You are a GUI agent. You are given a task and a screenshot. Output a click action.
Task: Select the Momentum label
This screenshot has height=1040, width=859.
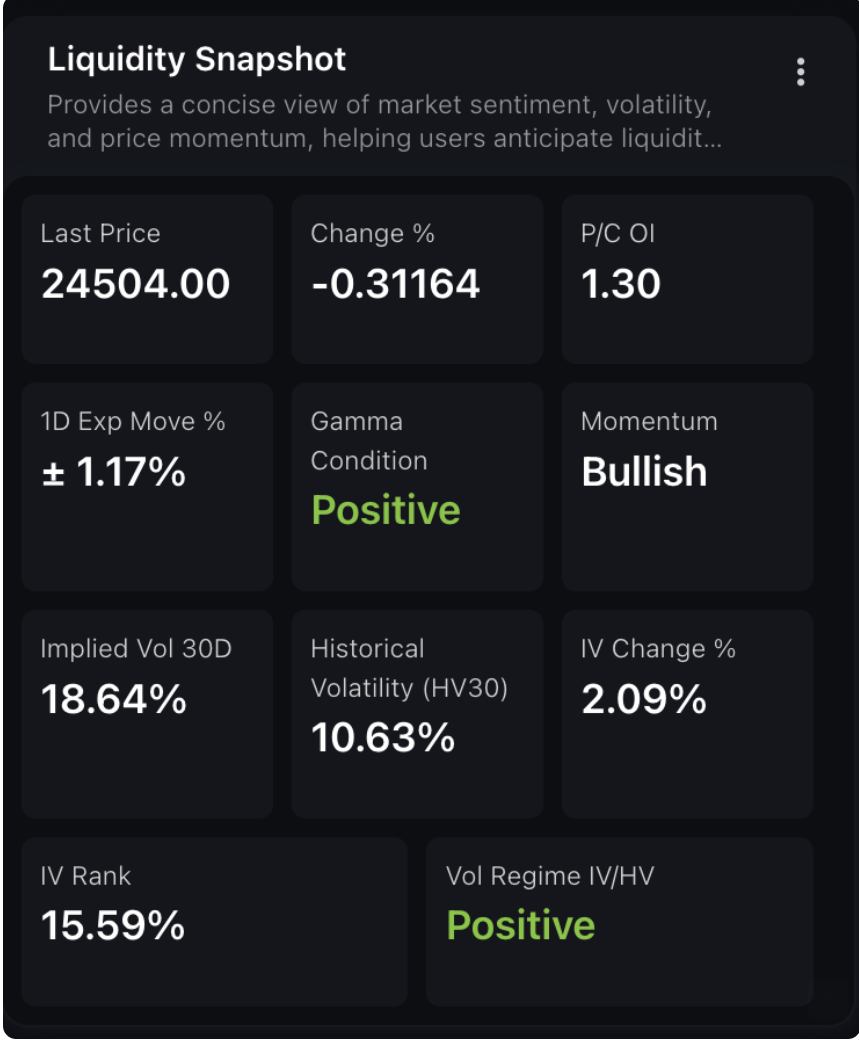pyautogui.click(x=649, y=421)
